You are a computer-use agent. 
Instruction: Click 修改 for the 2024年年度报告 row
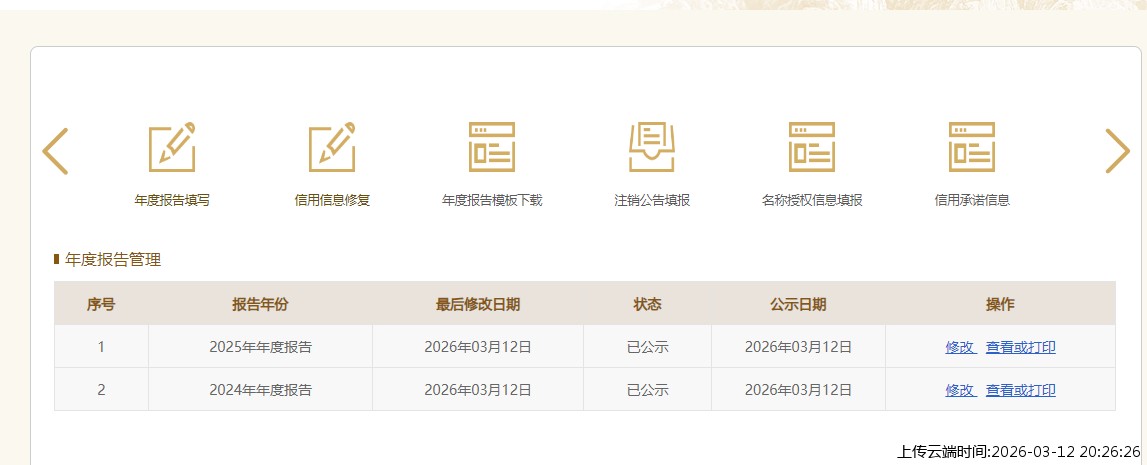tap(959, 390)
